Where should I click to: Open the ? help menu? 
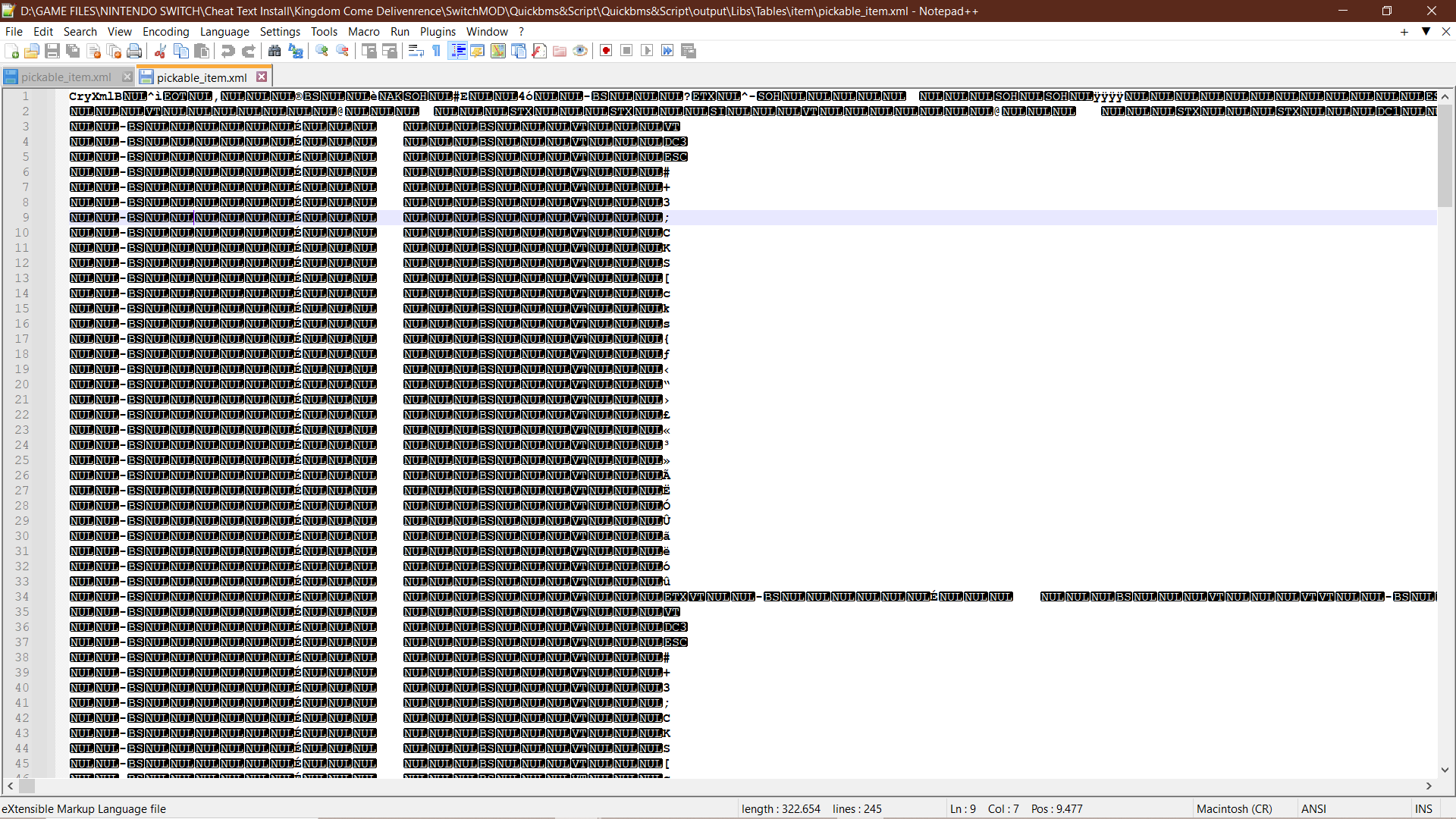coord(521,31)
